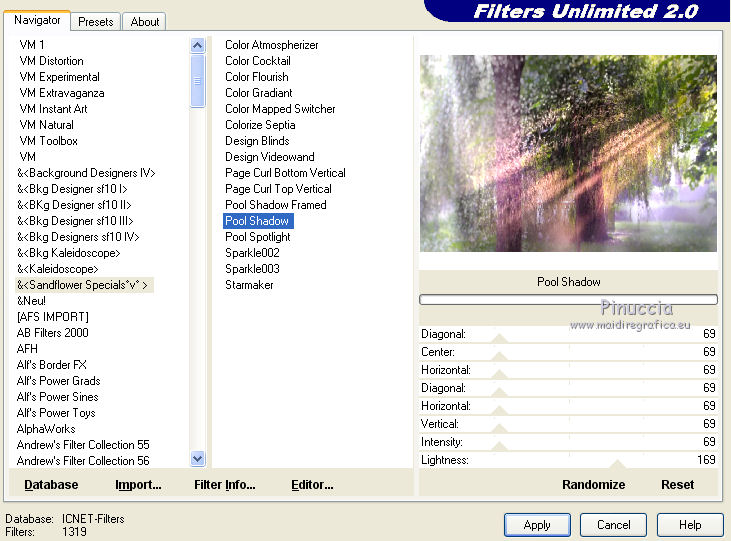Open the VM Extravaganza category
This screenshot has width=731, height=541.
click(x=62, y=93)
